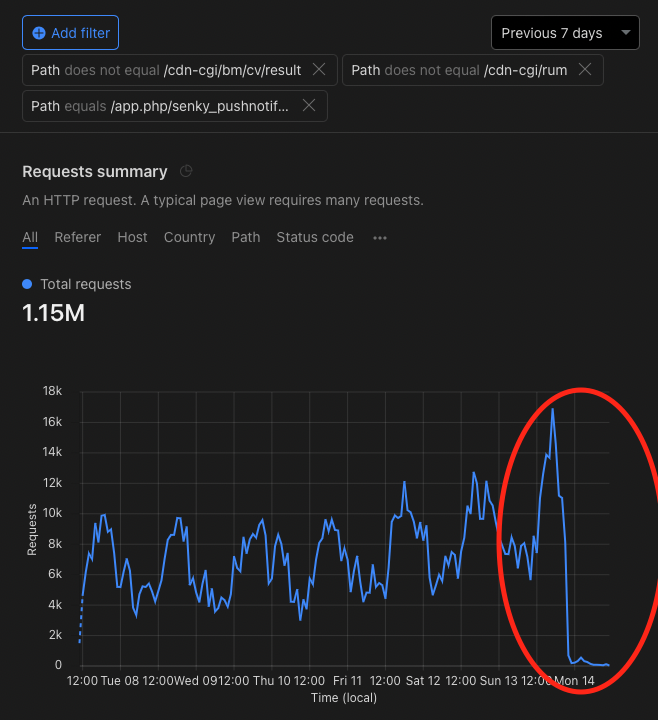The image size is (658, 720).
Task: Edit the 'Path equals /app.php/senky_pushnotif' filter chip
Action: (x=160, y=106)
